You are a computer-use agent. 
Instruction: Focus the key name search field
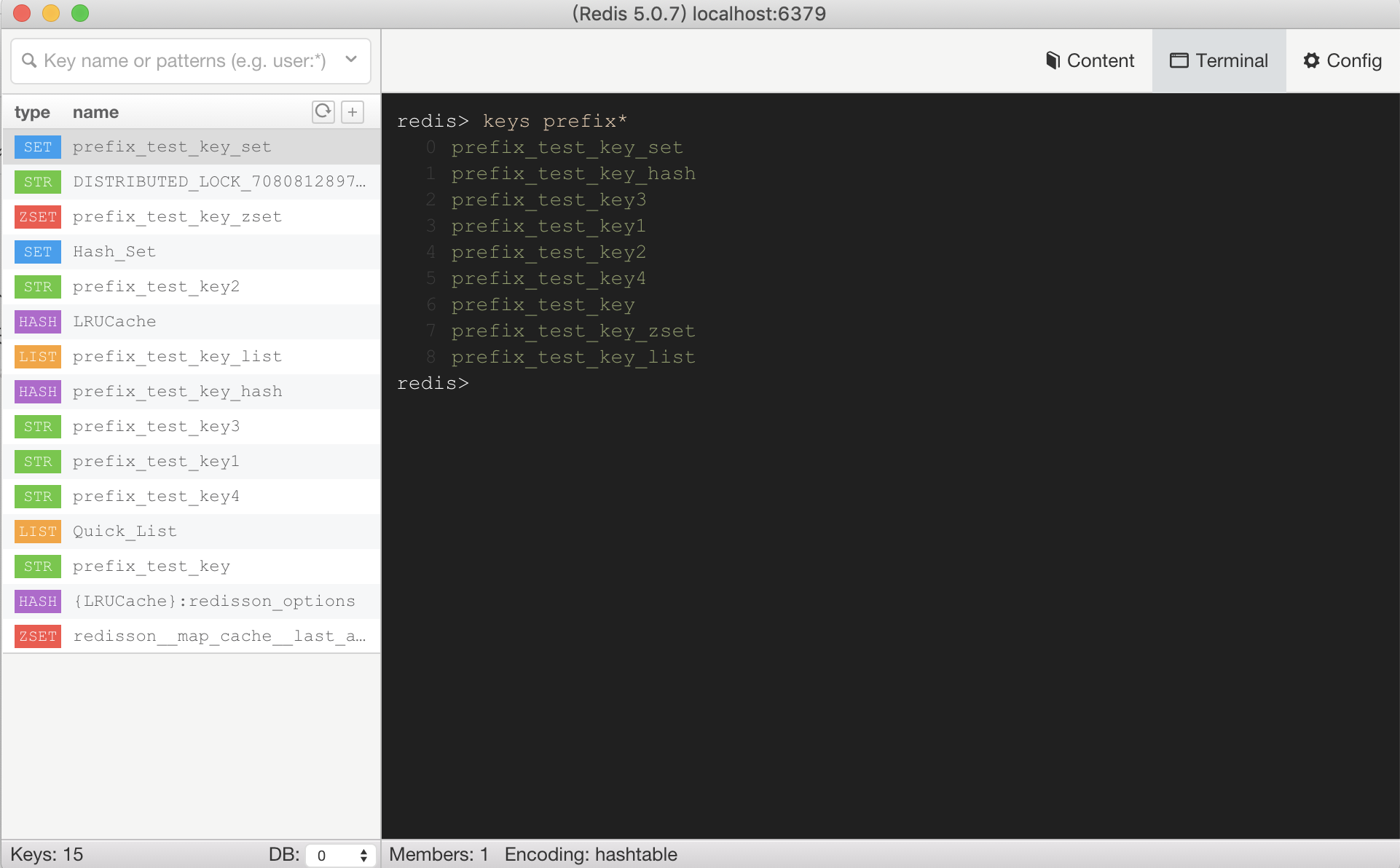[x=191, y=61]
